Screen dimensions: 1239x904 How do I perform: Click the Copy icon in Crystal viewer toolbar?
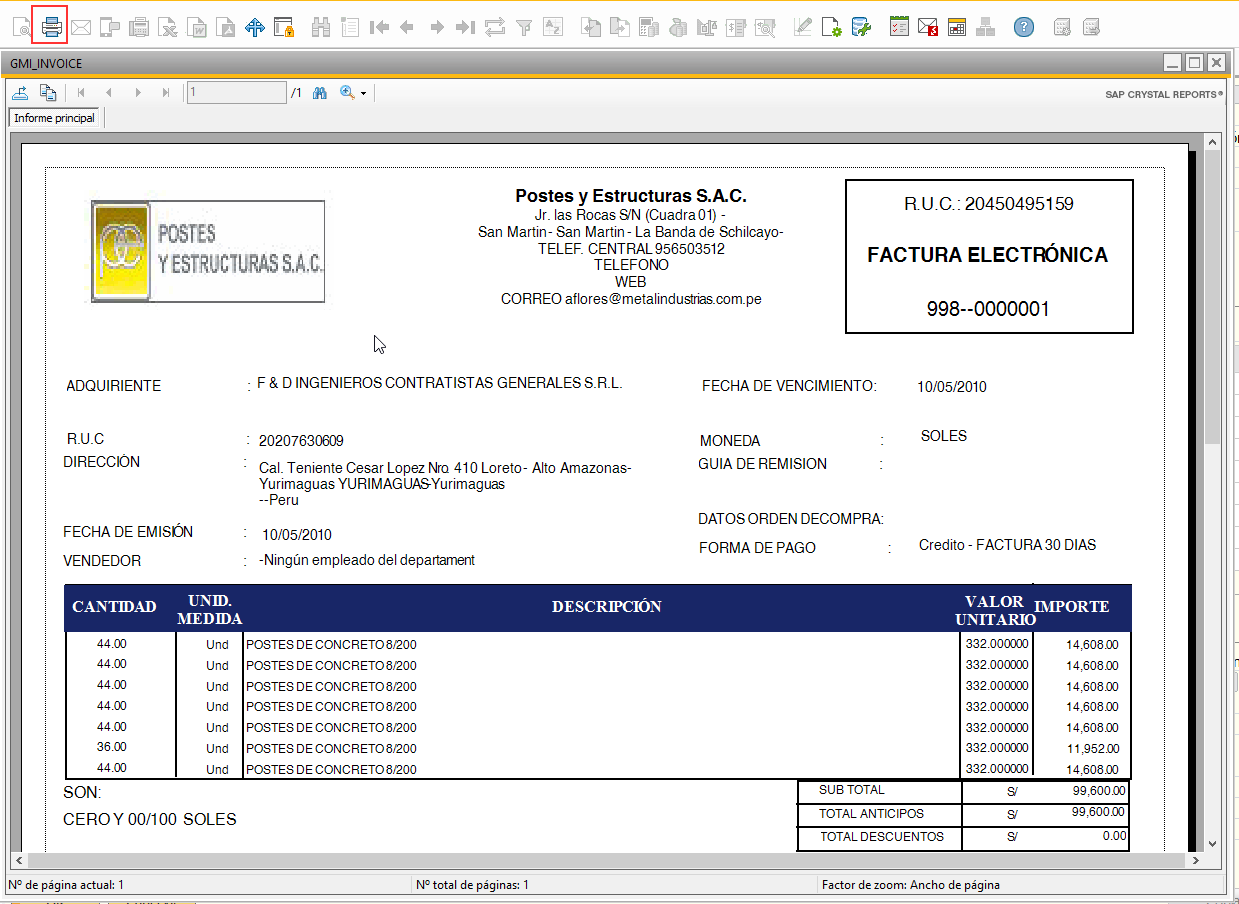point(48,93)
